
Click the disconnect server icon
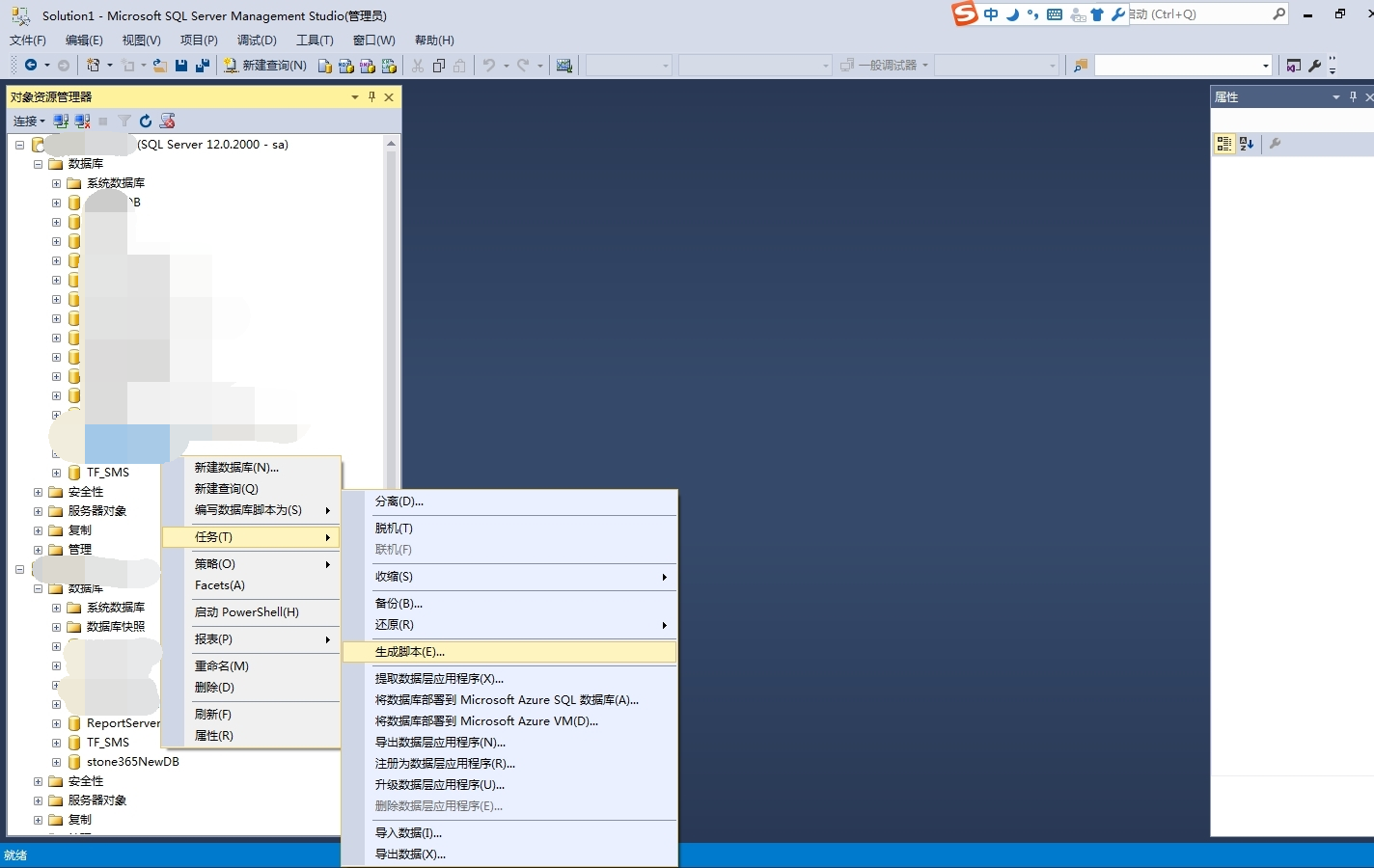(x=82, y=121)
